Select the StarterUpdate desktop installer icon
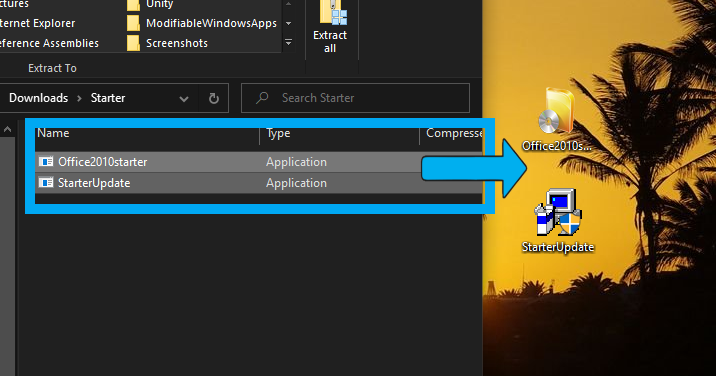 (558, 221)
